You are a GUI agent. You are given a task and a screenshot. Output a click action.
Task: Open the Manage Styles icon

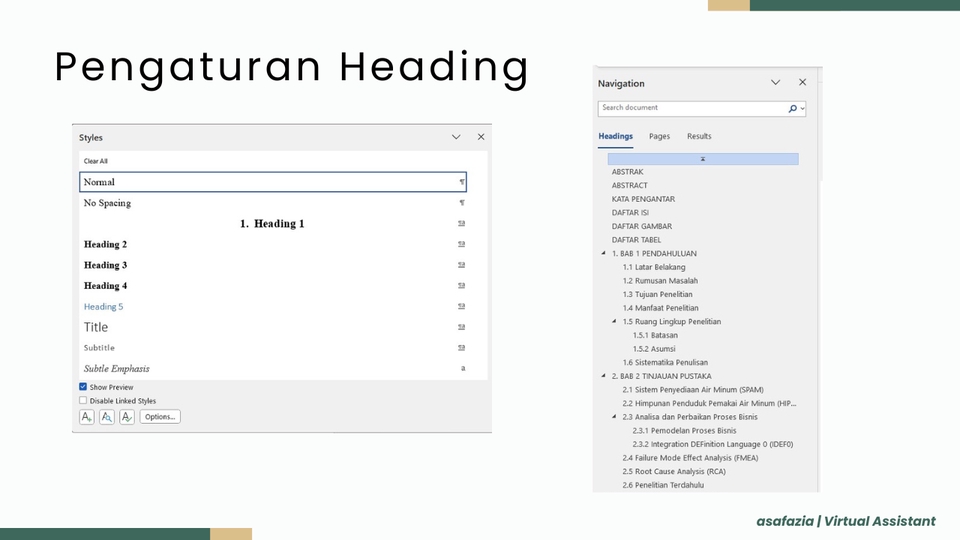(x=127, y=417)
